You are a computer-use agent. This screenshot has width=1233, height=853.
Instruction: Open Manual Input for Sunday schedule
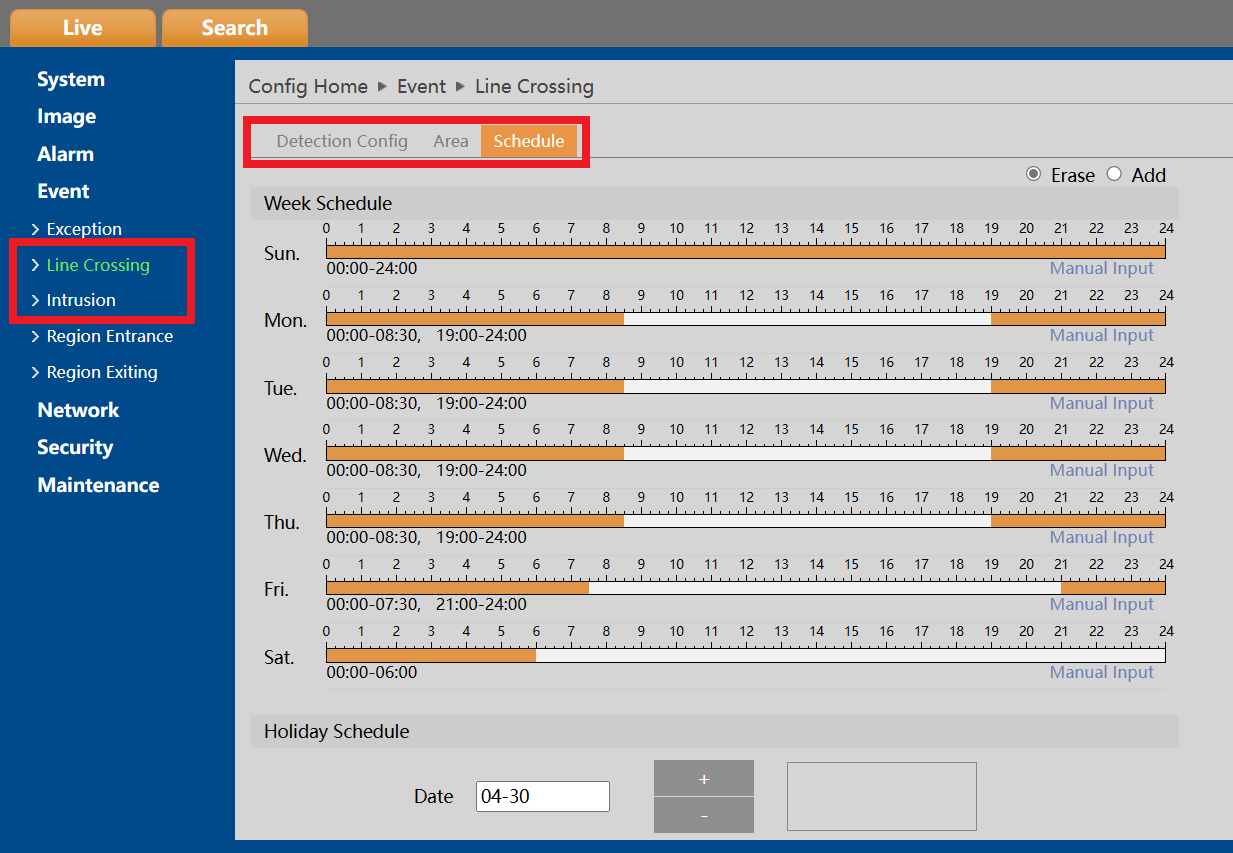pyautogui.click(x=1101, y=268)
